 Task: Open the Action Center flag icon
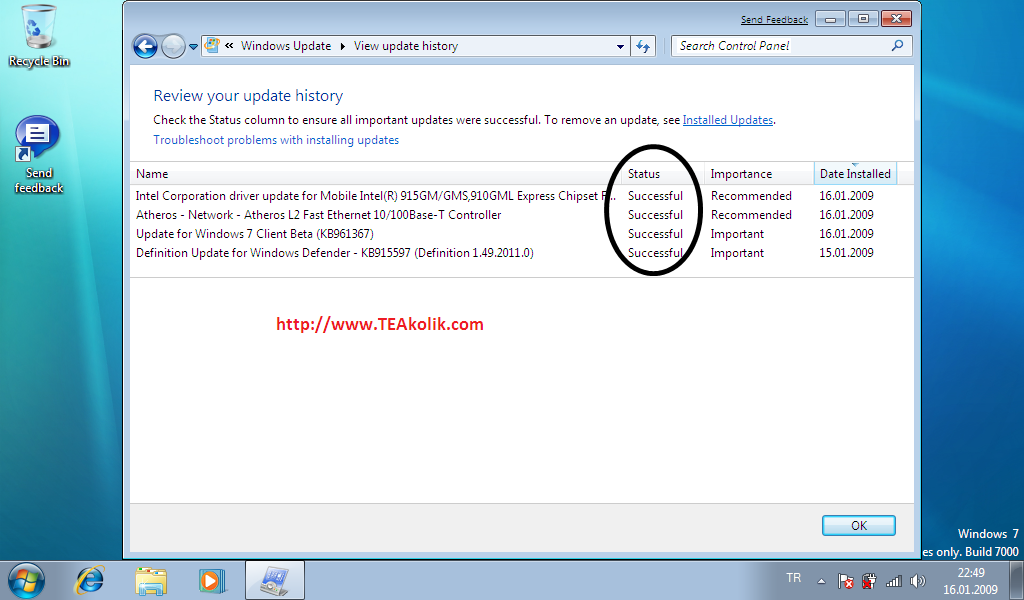[846, 580]
